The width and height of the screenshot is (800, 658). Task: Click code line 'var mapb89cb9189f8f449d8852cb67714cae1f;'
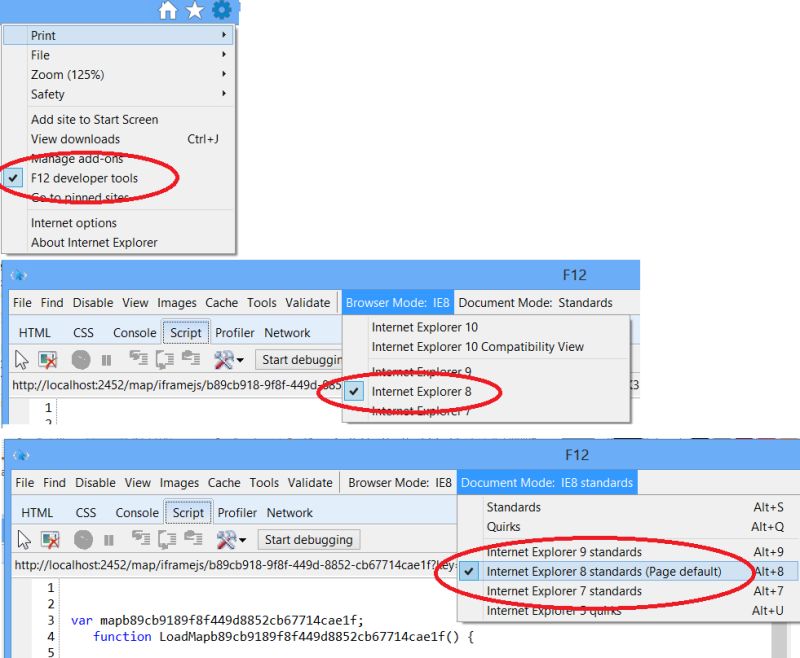tap(217, 621)
